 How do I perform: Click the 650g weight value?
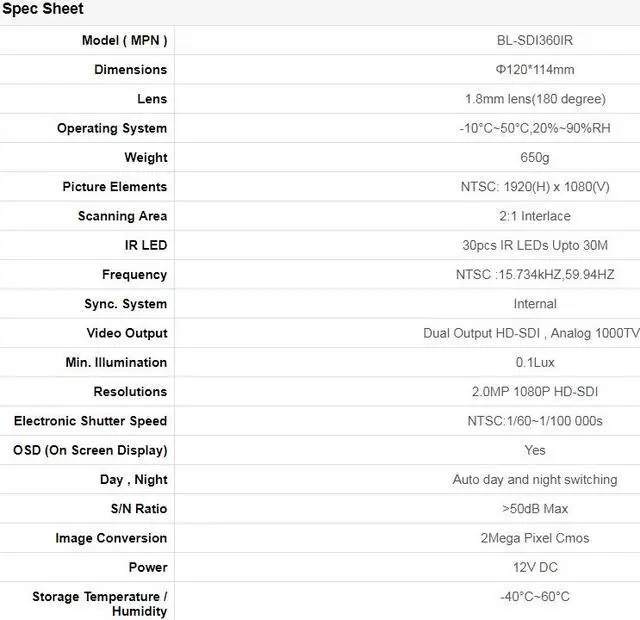coord(535,157)
